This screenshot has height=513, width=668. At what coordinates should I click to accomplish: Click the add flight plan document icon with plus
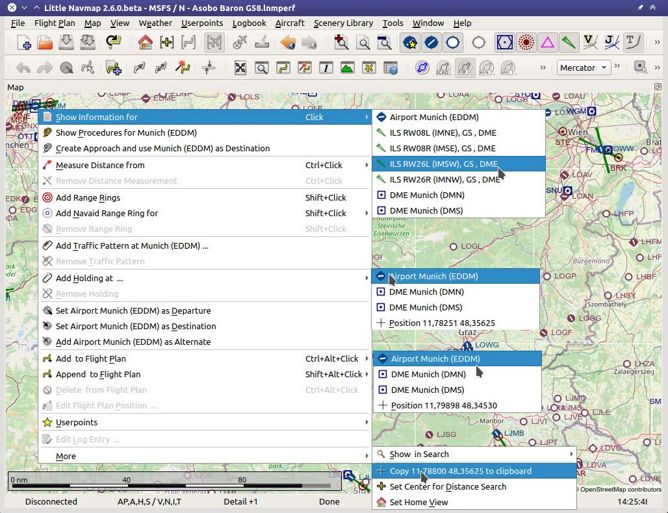[114, 68]
